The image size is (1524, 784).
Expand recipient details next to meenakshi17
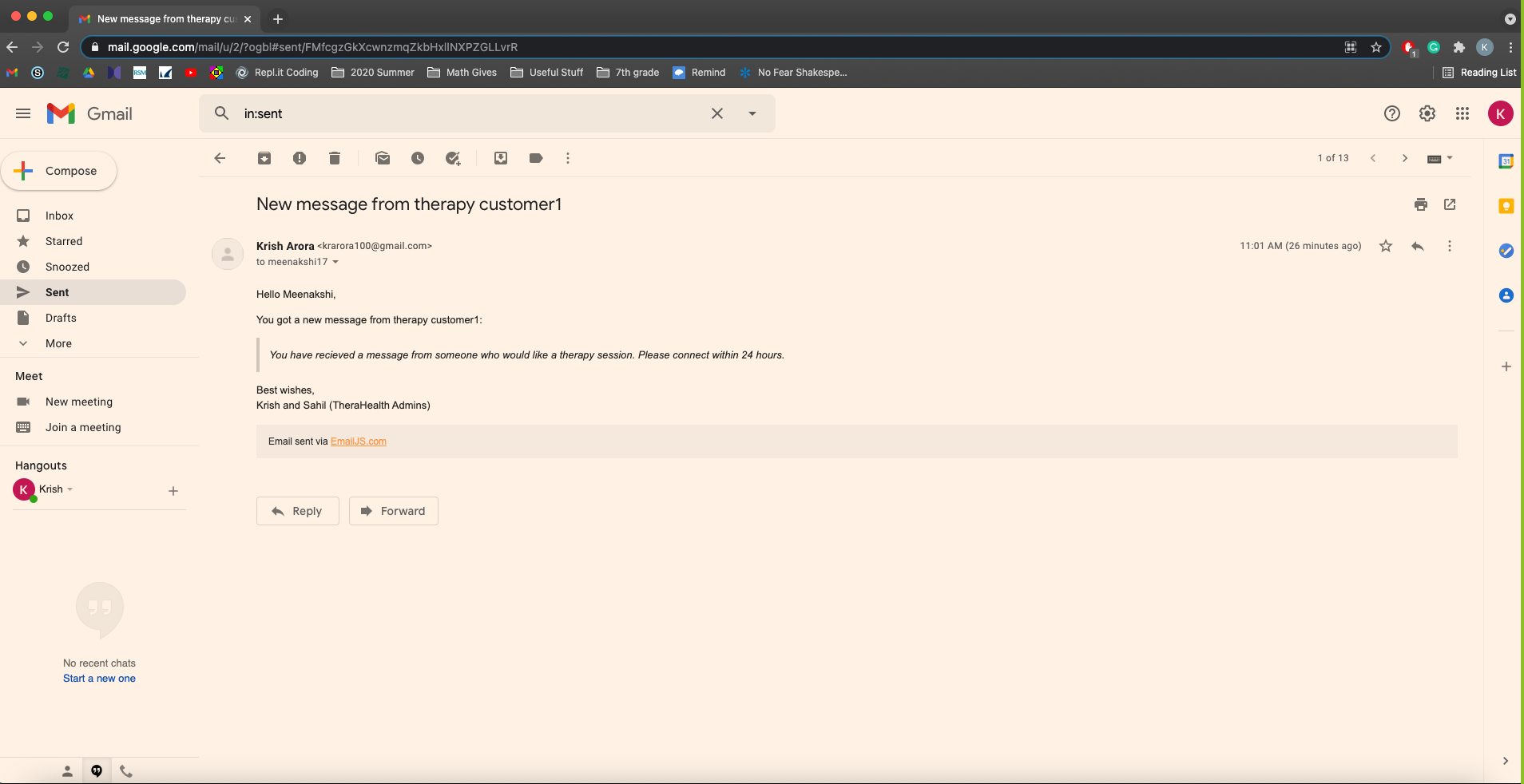tap(335, 262)
